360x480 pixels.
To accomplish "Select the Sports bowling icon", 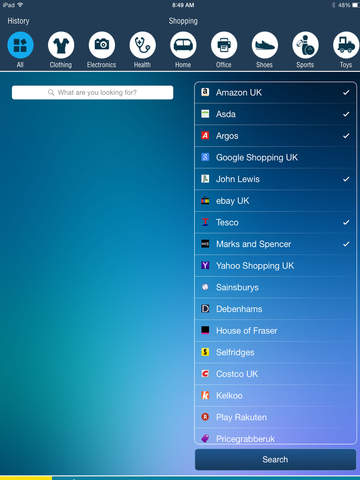I will pyautogui.click(x=305, y=45).
